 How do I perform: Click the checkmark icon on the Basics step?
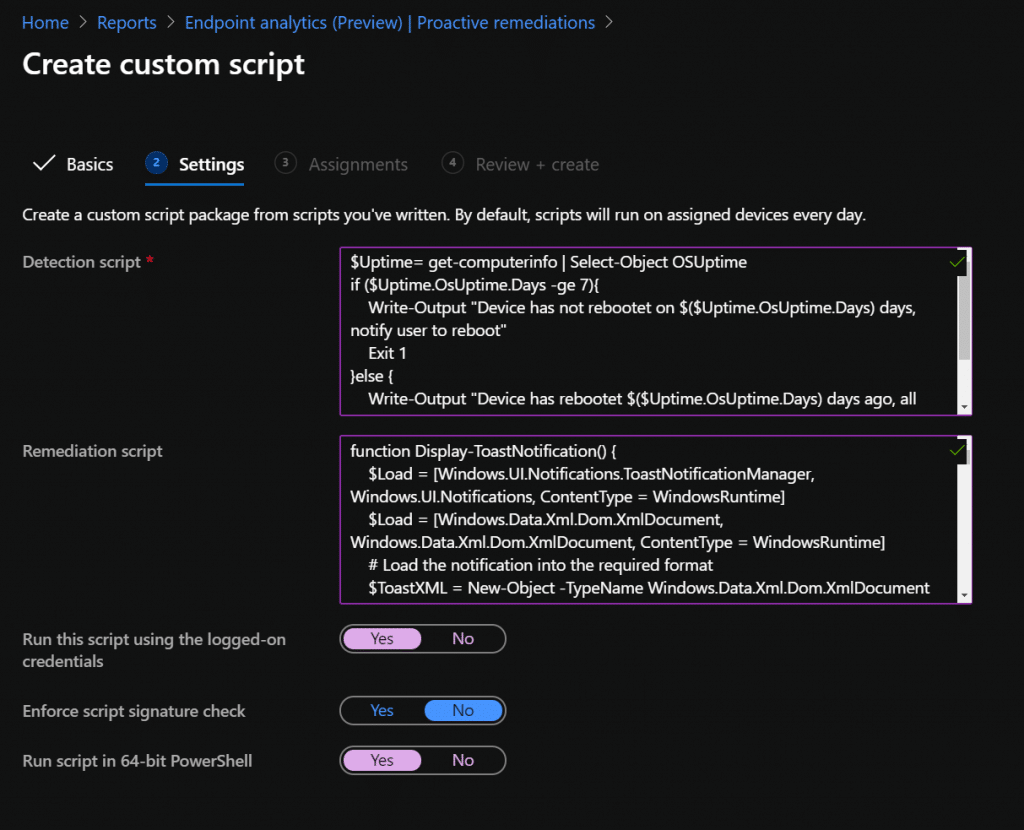(x=44, y=163)
